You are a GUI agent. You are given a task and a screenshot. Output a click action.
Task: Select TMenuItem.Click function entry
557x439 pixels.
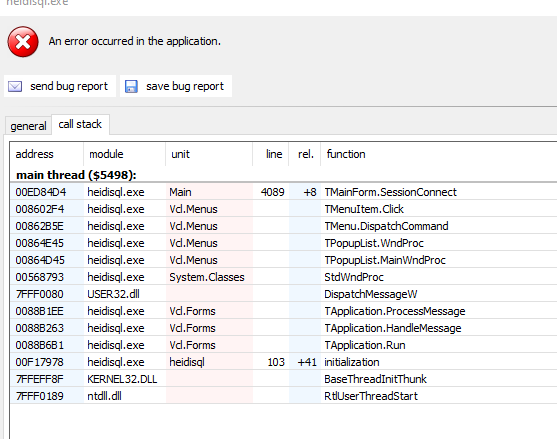point(364,209)
